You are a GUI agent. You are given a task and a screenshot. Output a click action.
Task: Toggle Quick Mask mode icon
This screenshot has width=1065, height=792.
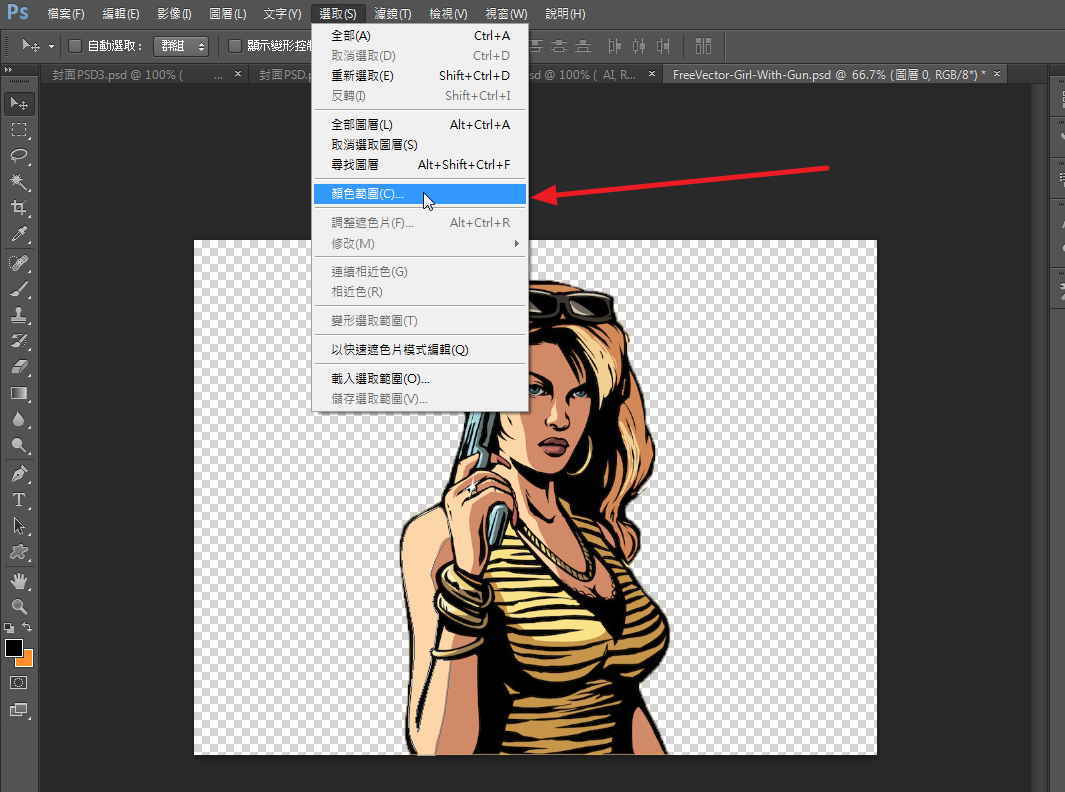tap(19, 683)
